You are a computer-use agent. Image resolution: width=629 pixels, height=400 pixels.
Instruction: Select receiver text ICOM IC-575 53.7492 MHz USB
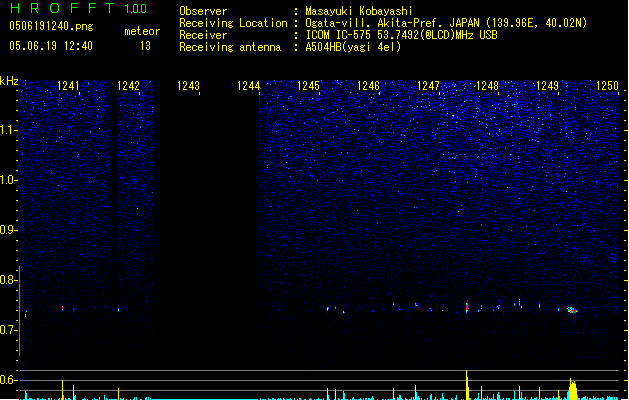[401, 35]
